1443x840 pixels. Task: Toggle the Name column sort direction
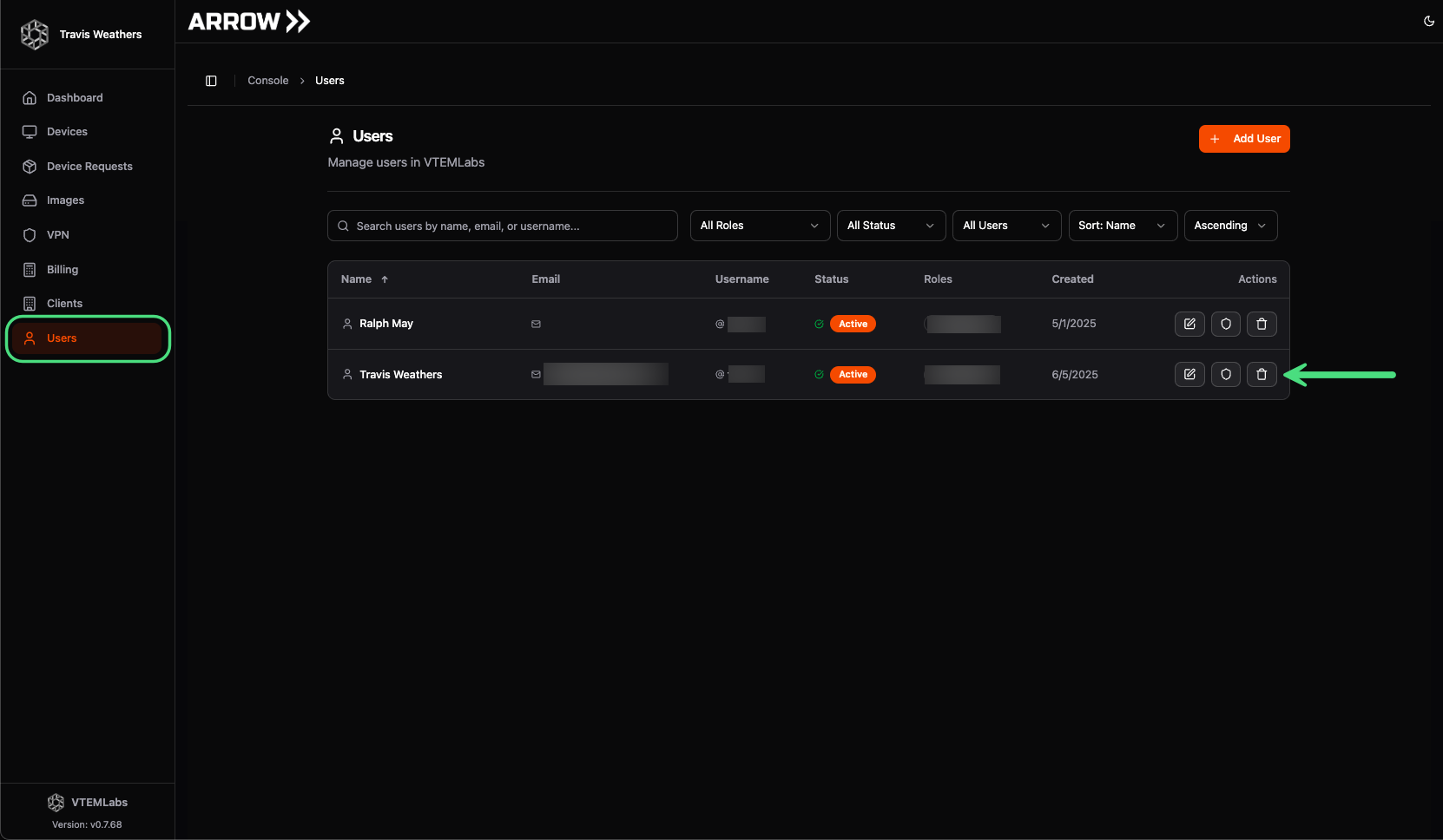click(364, 279)
